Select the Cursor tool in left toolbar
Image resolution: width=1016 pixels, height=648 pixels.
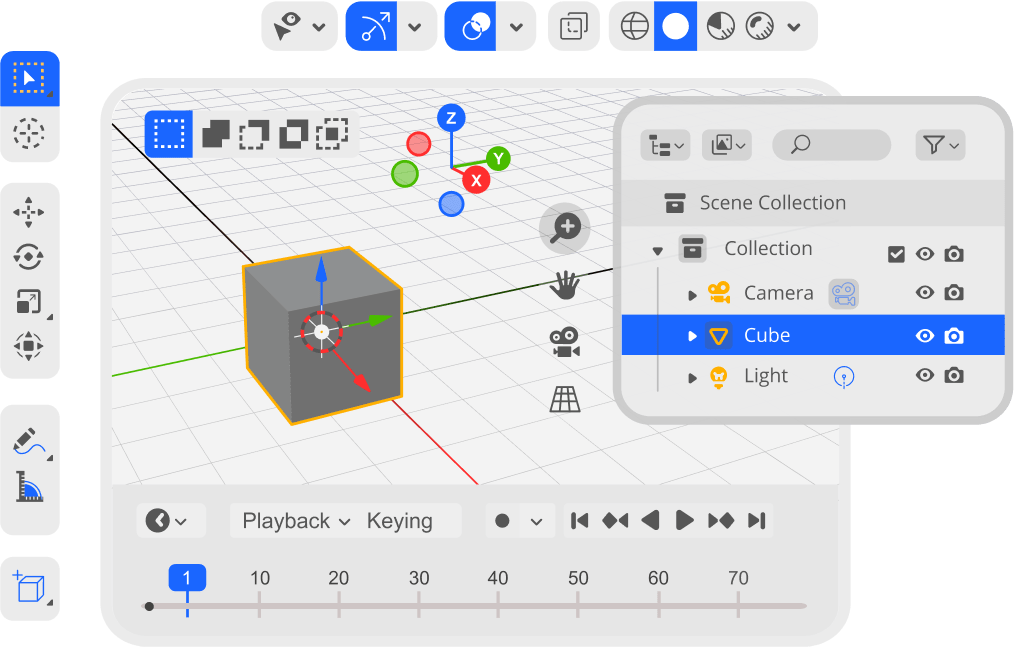pos(29,133)
